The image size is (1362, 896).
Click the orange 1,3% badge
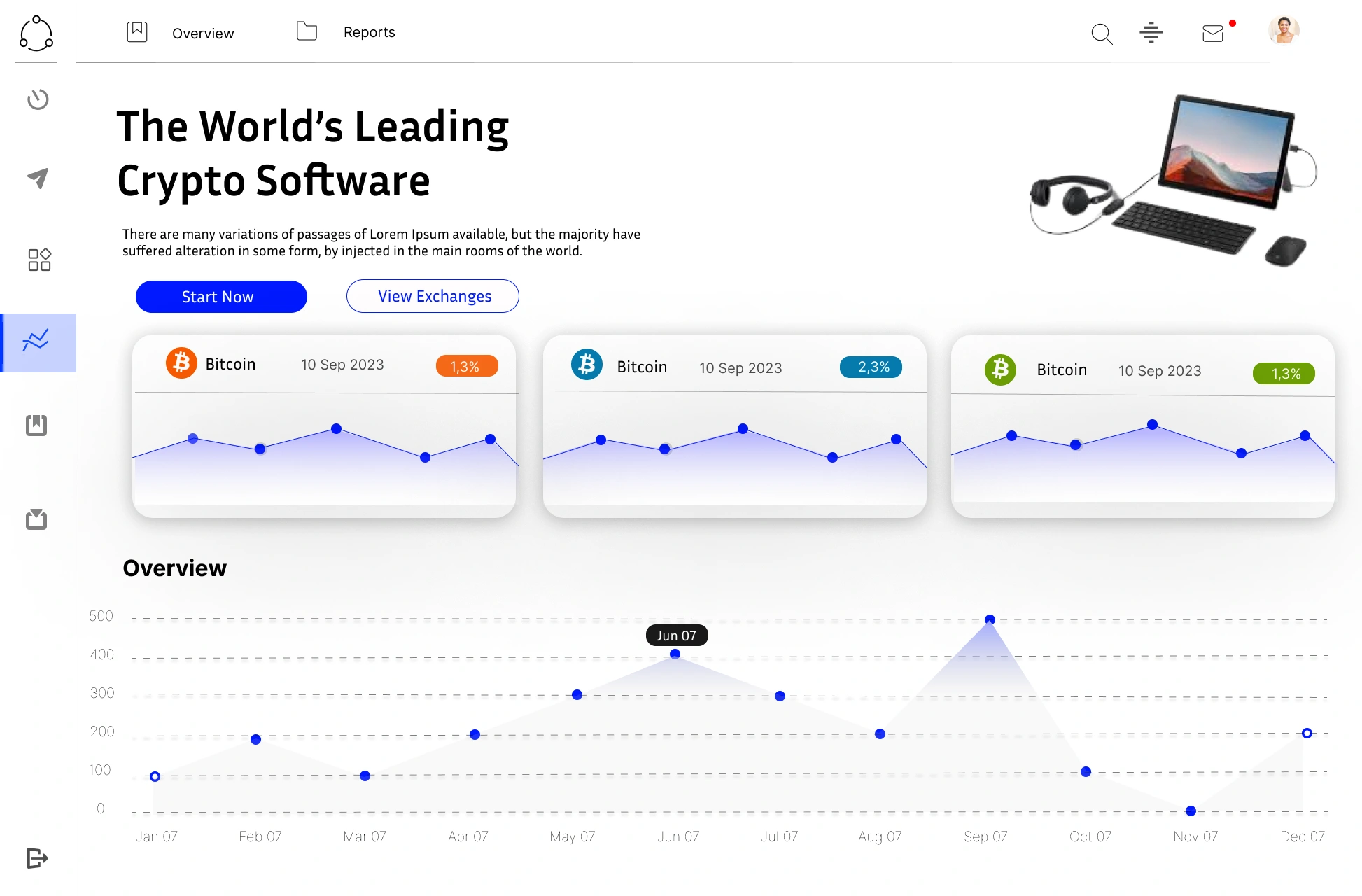point(466,366)
